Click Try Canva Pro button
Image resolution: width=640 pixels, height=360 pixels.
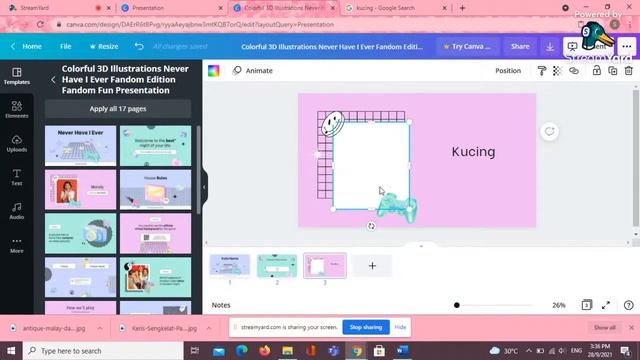pos(467,47)
